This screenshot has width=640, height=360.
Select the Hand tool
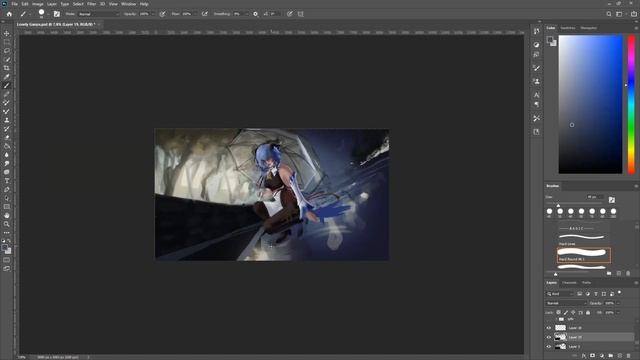[7, 216]
